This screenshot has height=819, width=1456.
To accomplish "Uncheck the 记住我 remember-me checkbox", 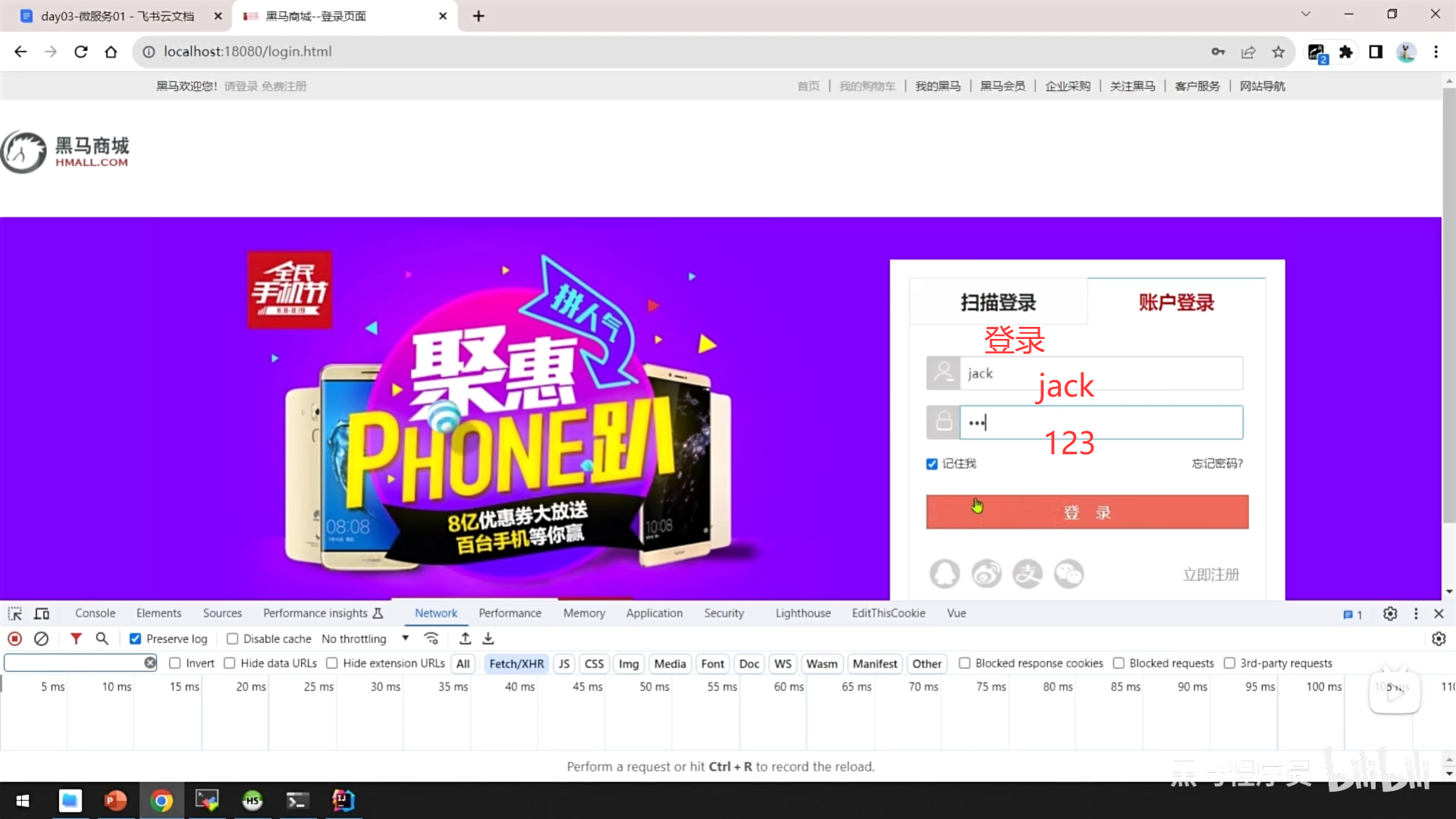I will click(931, 463).
